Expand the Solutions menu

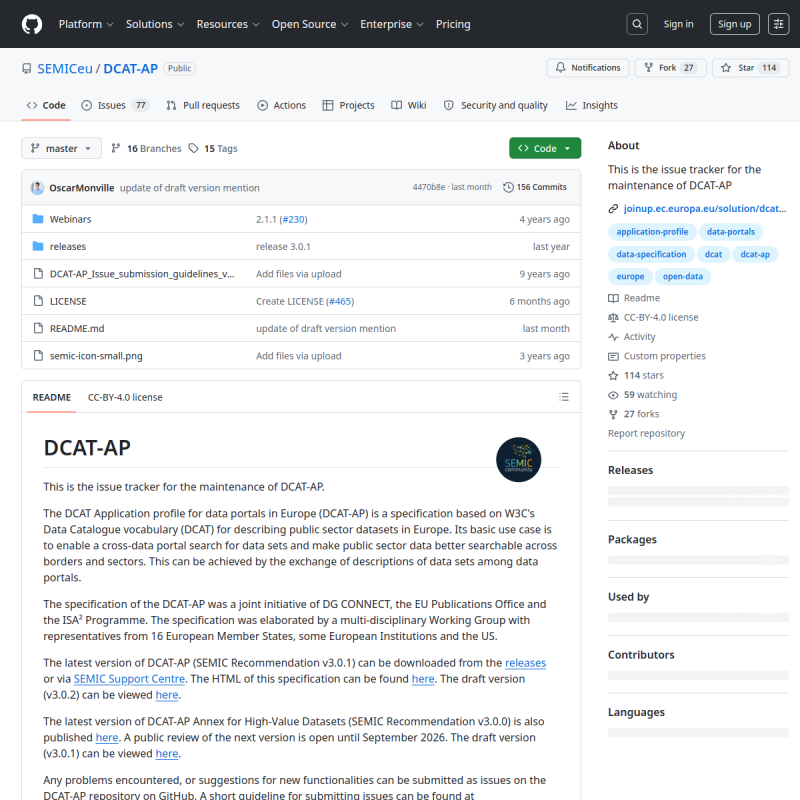(155, 24)
